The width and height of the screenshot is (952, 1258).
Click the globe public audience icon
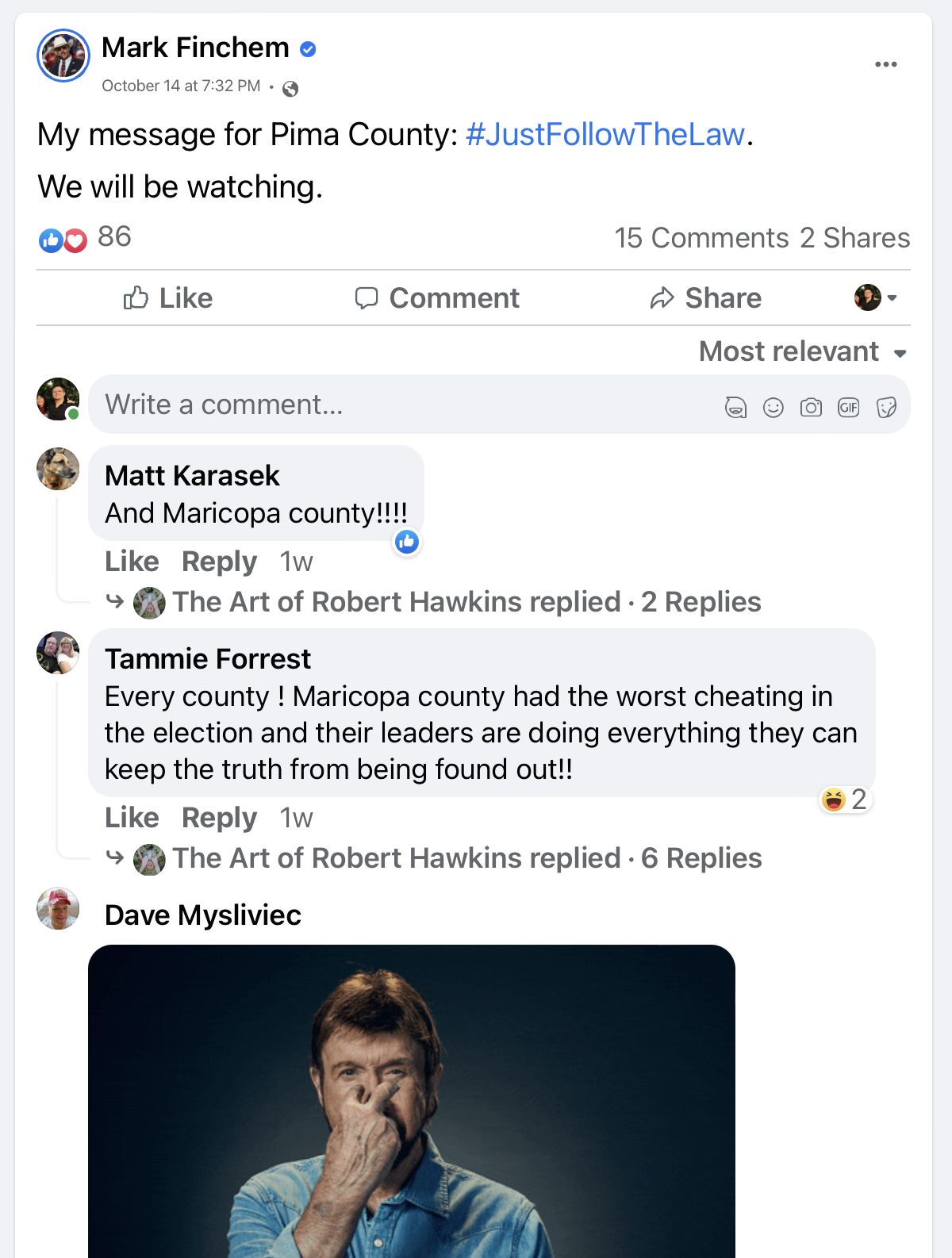290,88
